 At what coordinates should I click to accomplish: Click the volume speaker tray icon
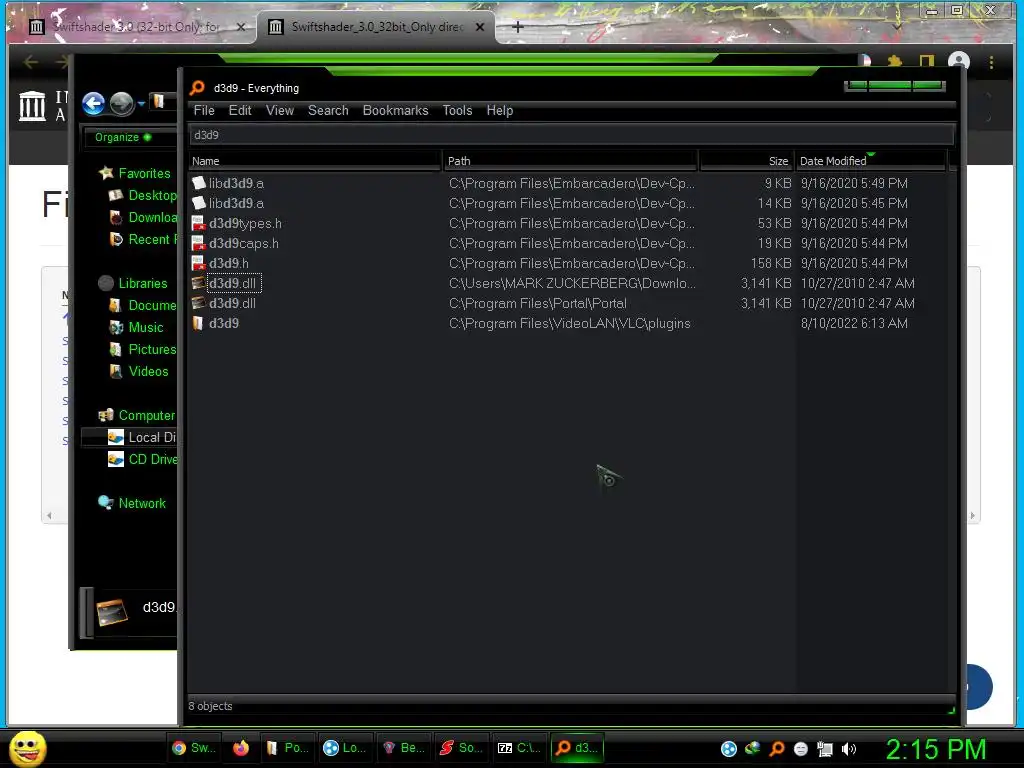pyautogui.click(x=848, y=749)
